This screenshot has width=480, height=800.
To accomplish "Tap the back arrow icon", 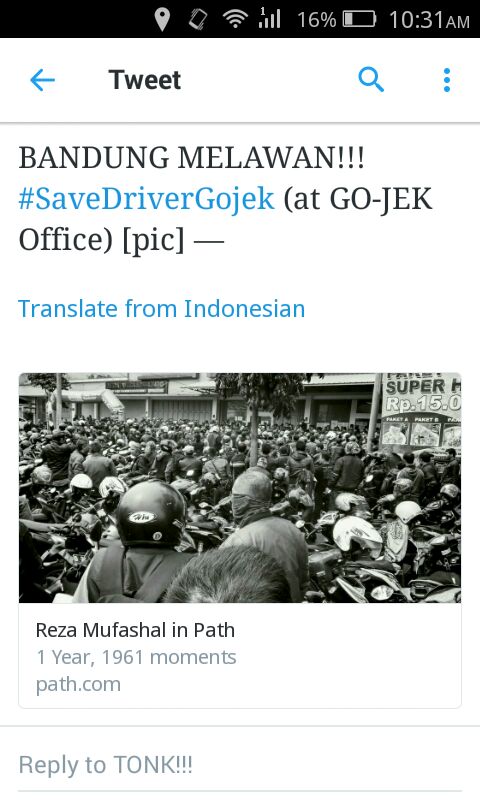I will tap(42, 80).
